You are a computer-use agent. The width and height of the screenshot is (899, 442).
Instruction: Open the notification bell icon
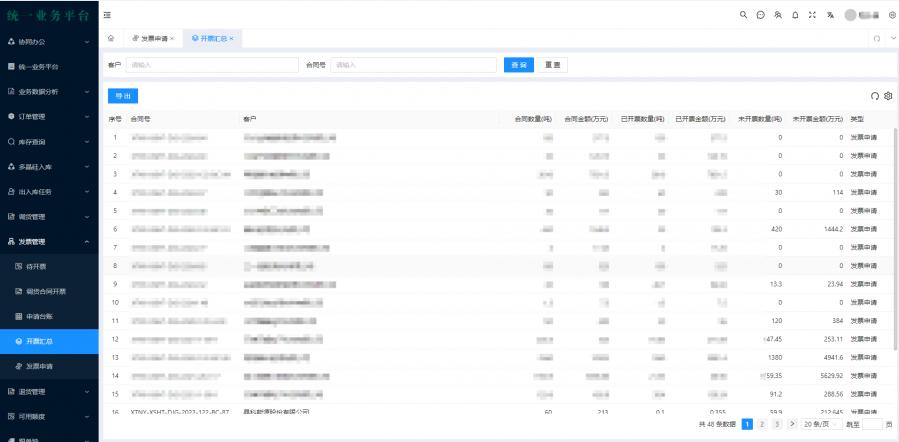pos(794,15)
